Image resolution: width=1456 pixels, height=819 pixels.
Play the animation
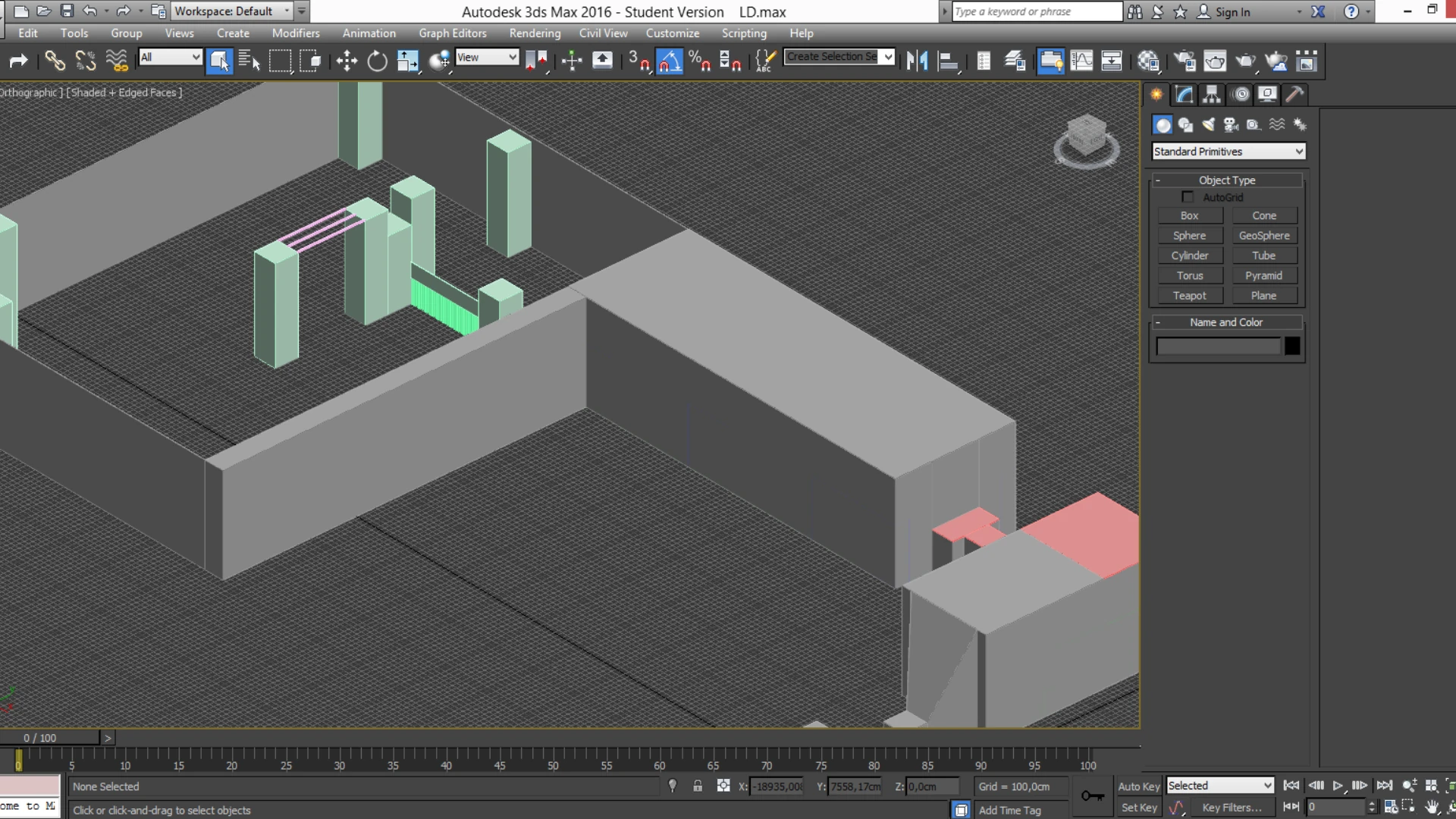1338,786
